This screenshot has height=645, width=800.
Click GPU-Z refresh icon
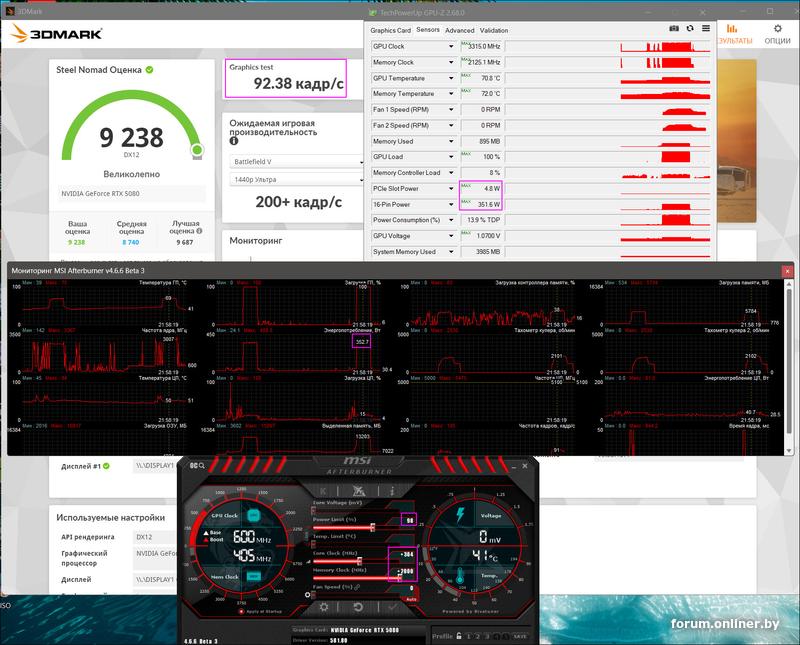click(690, 28)
